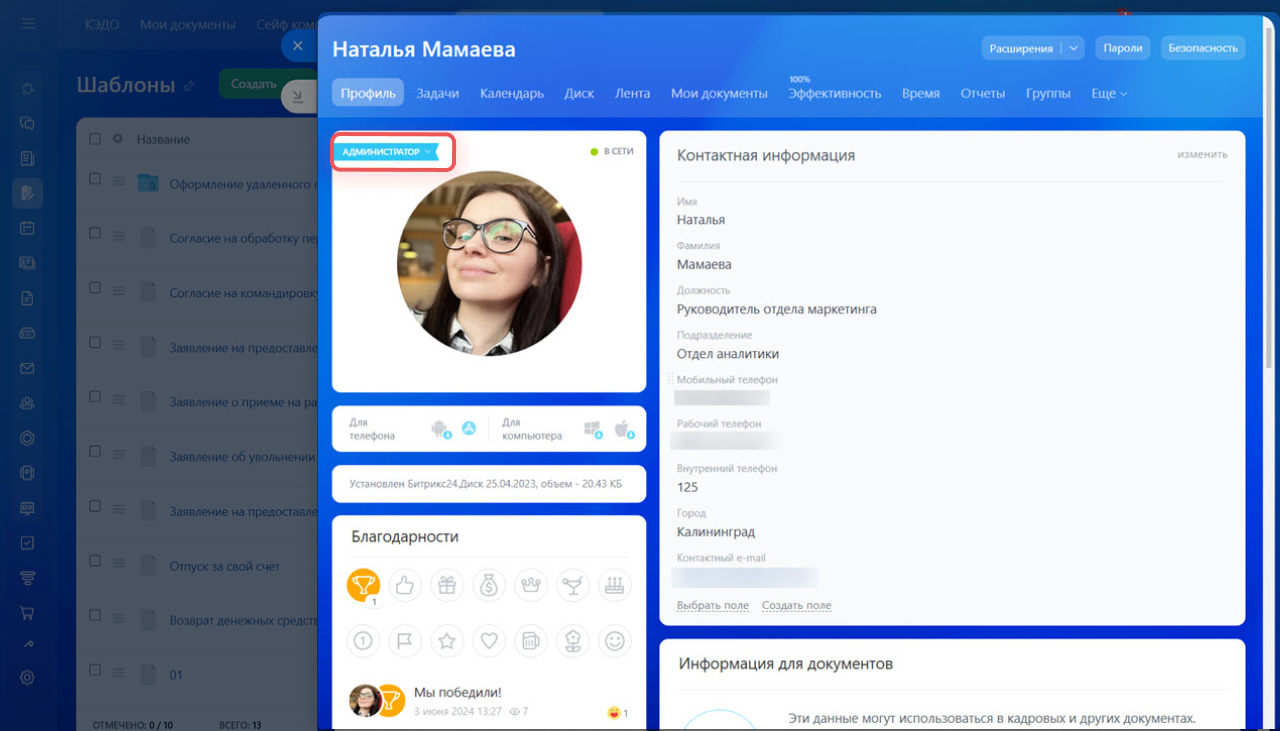Select the trophy gratitude badge

(363, 585)
